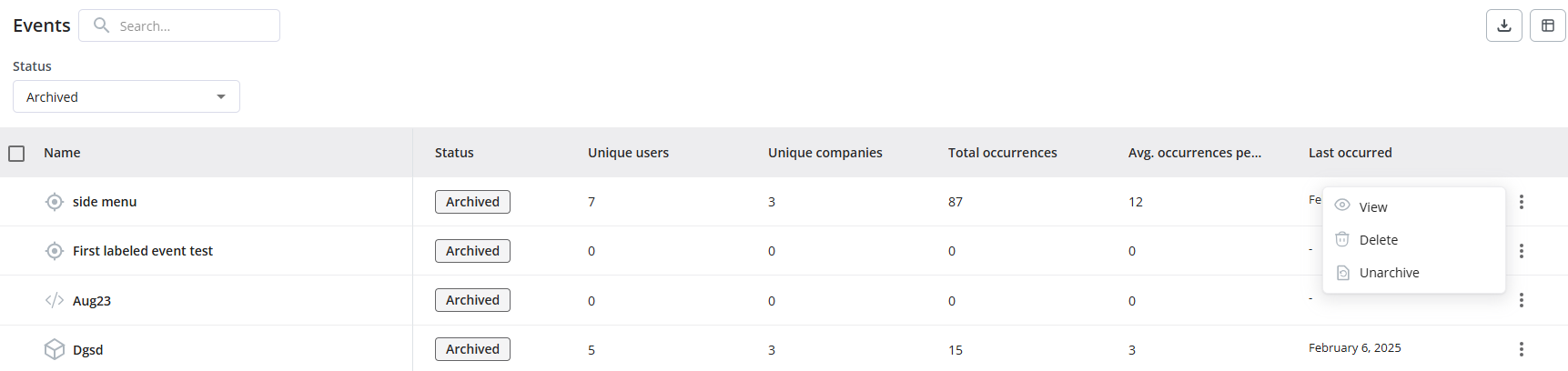Open three-dot menu for Dgsd row
Image resolution: width=1568 pixels, height=371 pixels.
pyautogui.click(x=1522, y=349)
